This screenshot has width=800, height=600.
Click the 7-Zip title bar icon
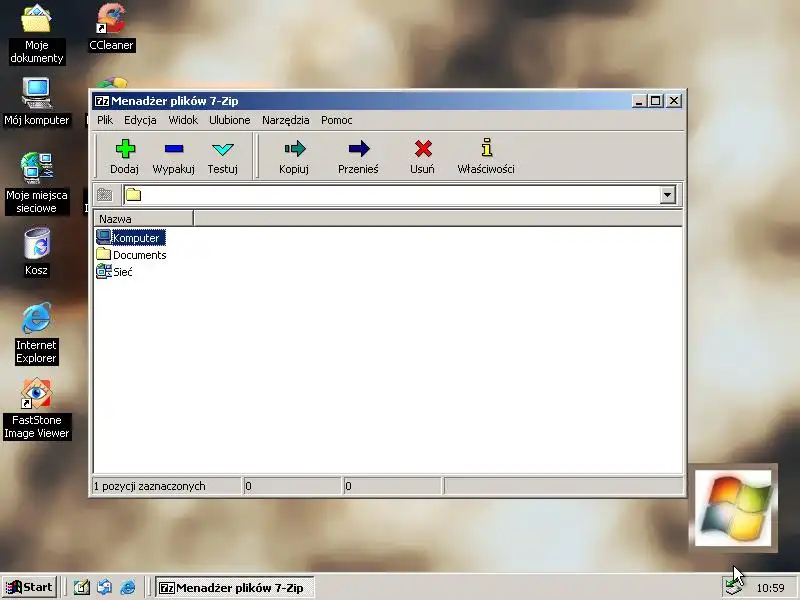[102, 101]
